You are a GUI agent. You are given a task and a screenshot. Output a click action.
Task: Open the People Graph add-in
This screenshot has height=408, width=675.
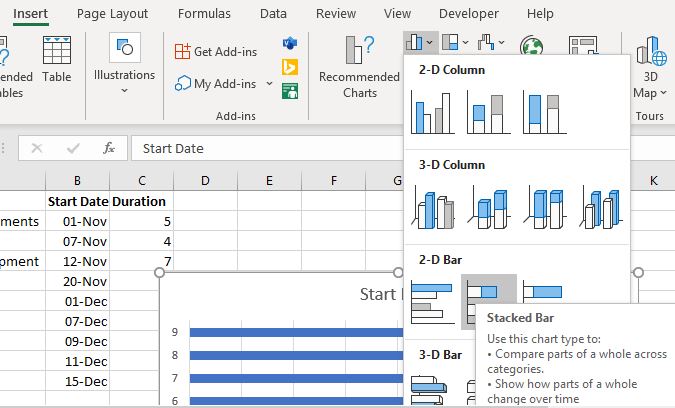pos(291,91)
